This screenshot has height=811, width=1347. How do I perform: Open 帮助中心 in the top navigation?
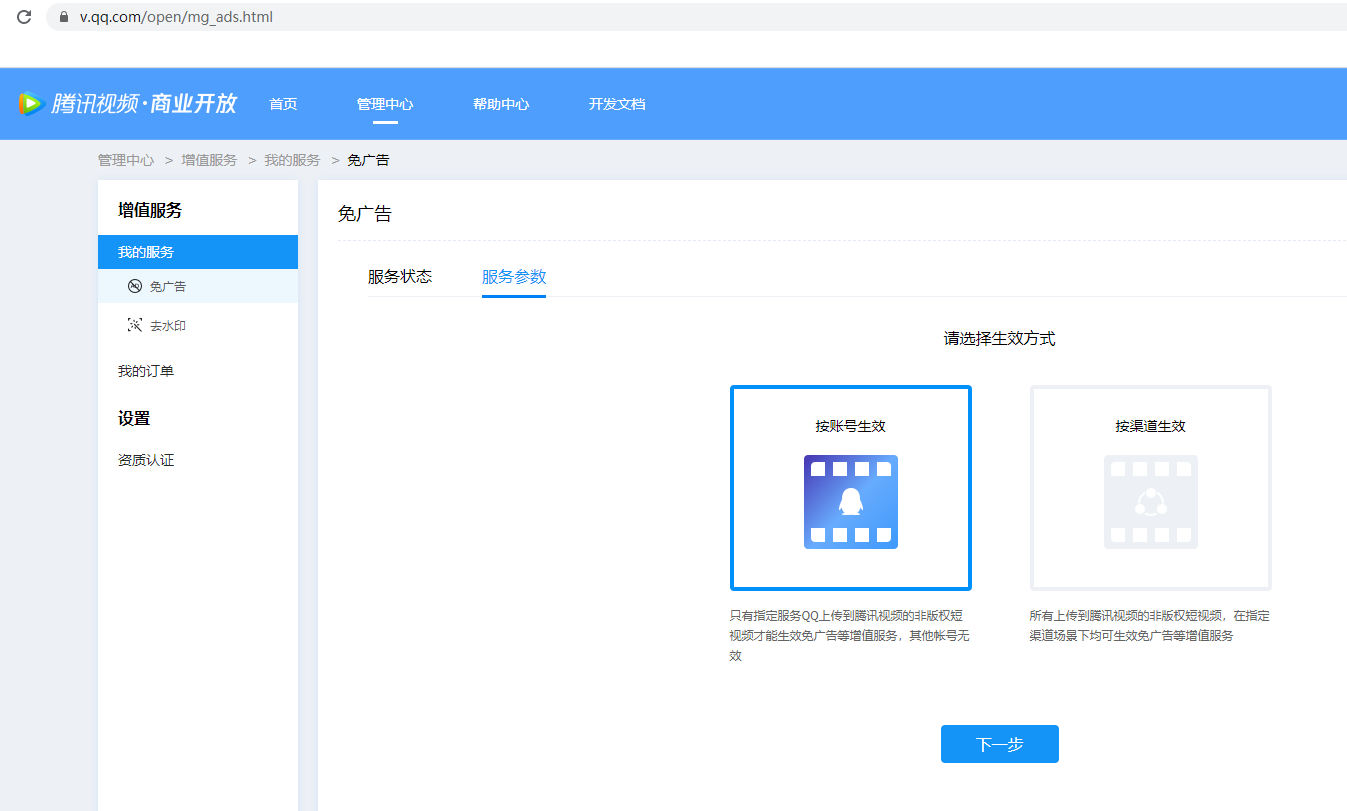(x=501, y=104)
